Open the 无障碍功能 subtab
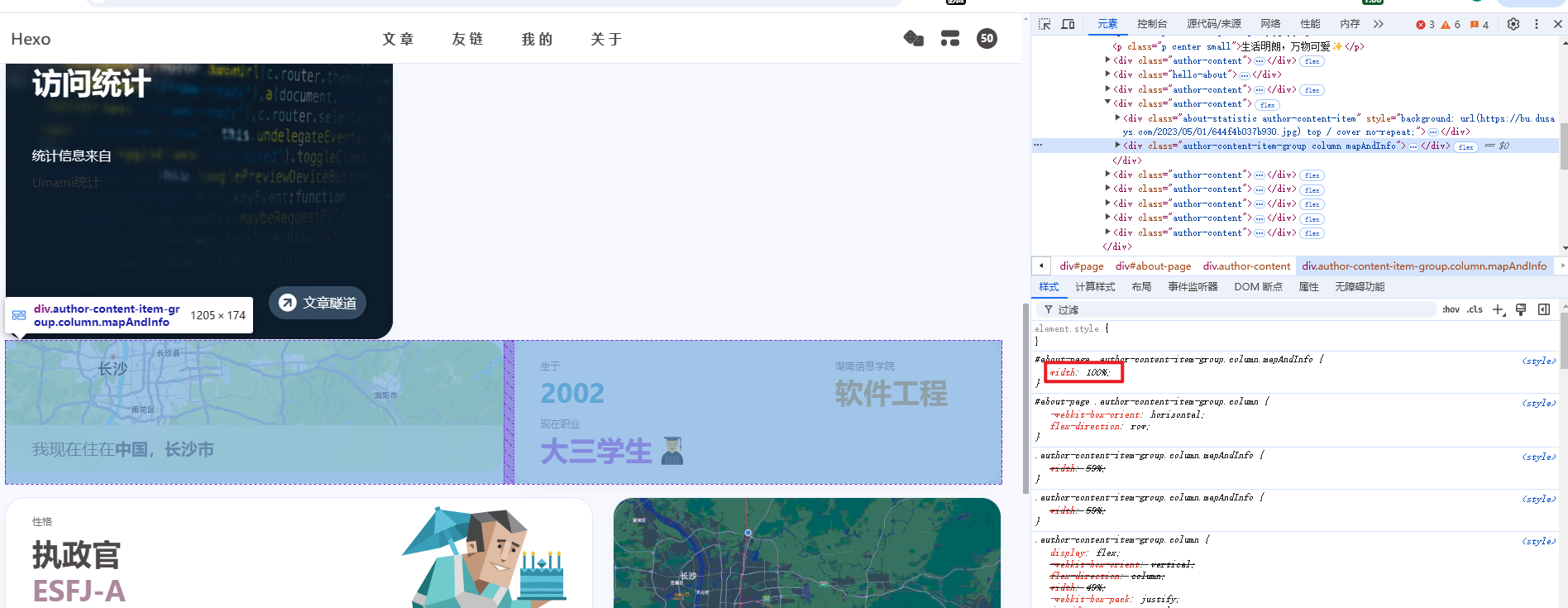This screenshot has width=1568, height=608. pos(1360,287)
